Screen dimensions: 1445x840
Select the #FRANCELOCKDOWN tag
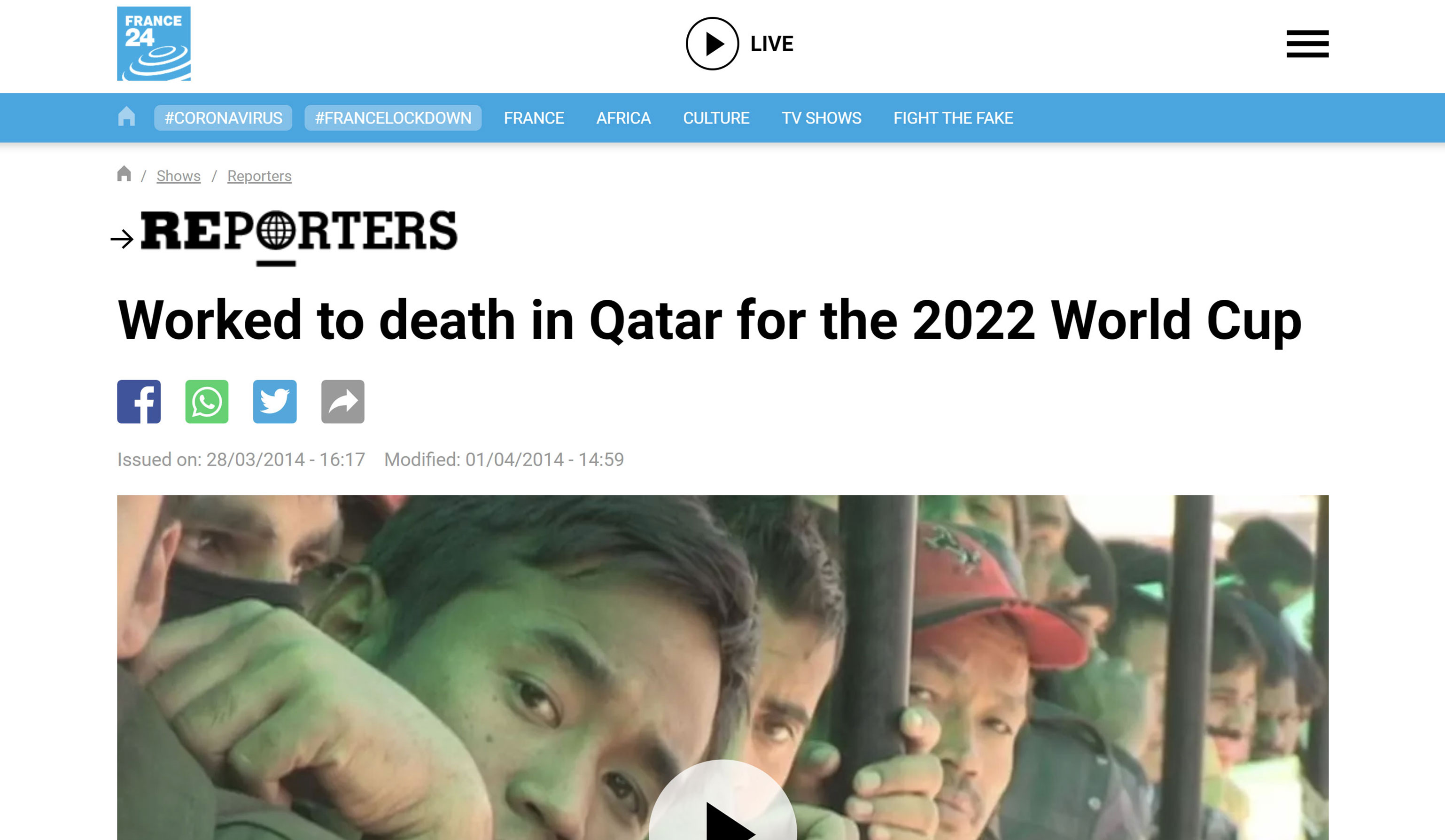[393, 118]
